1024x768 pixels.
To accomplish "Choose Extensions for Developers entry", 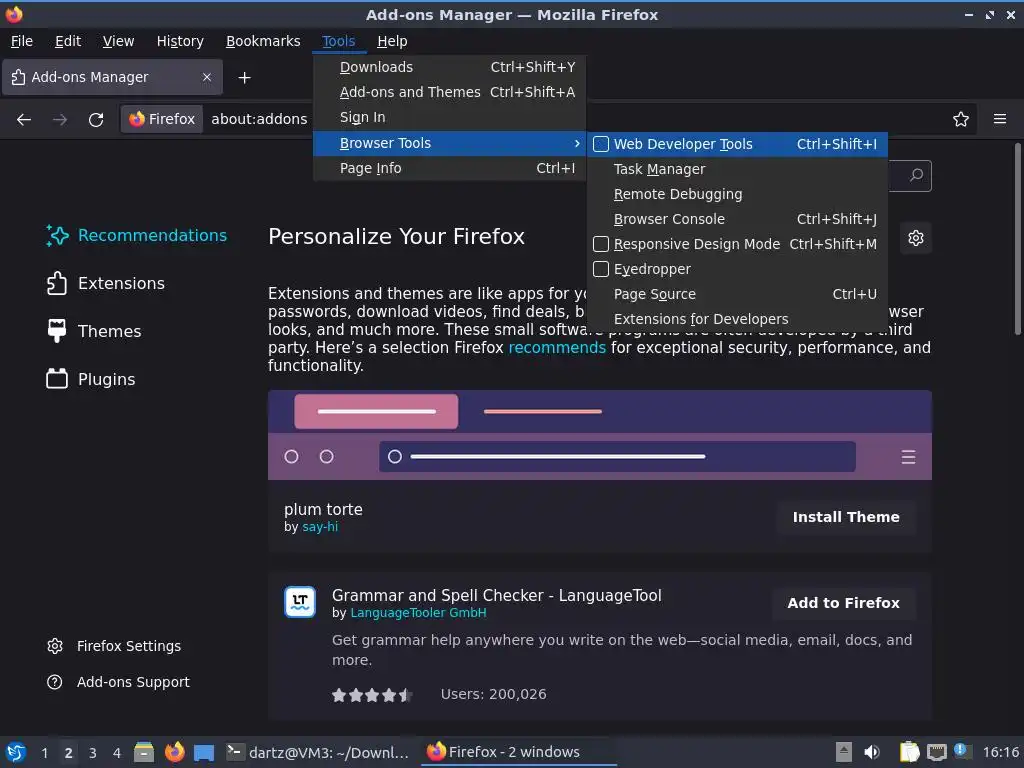I will pos(737,319).
